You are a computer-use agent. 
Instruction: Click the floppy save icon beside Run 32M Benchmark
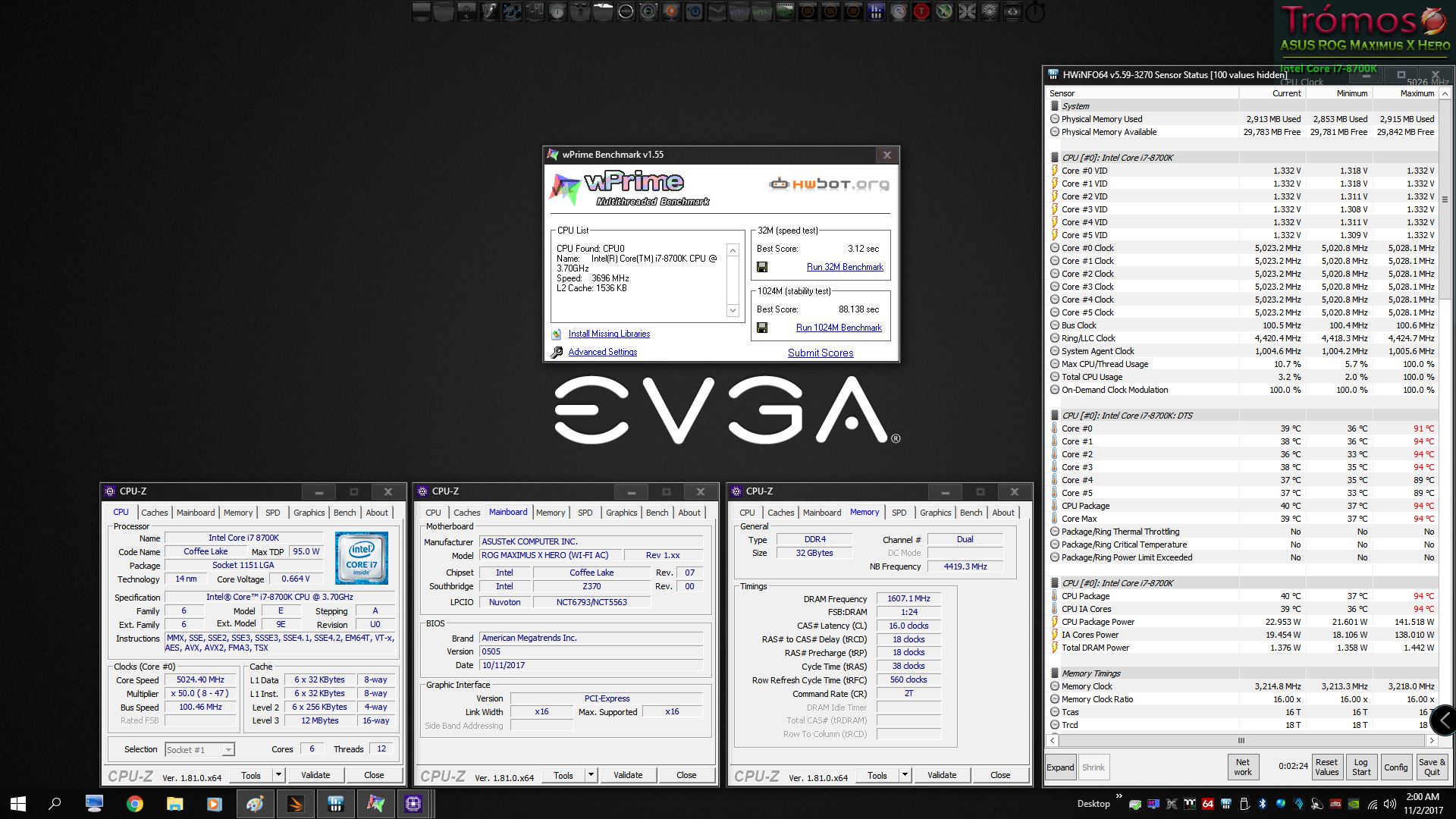(762, 267)
